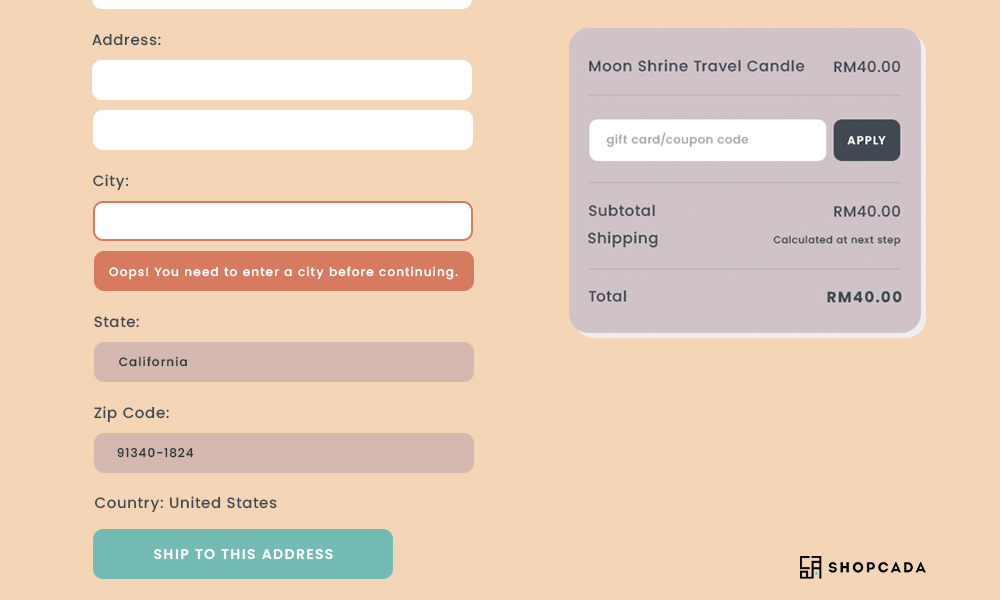The width and height of the screenshot is (1000, 600).
Task: Click the second Address line input
Action: pos(283,130)
